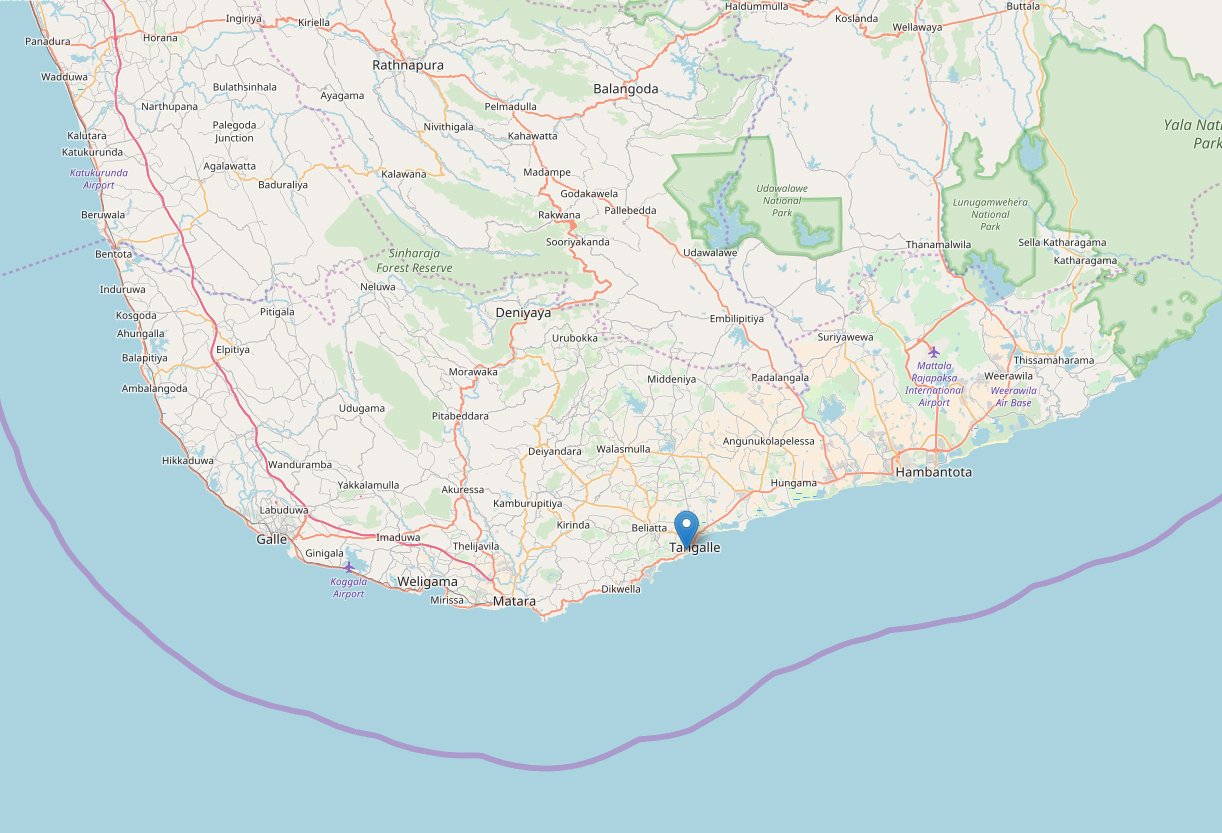Click the Matara city label
This screenshot has width=1222, height=833.
513,602
